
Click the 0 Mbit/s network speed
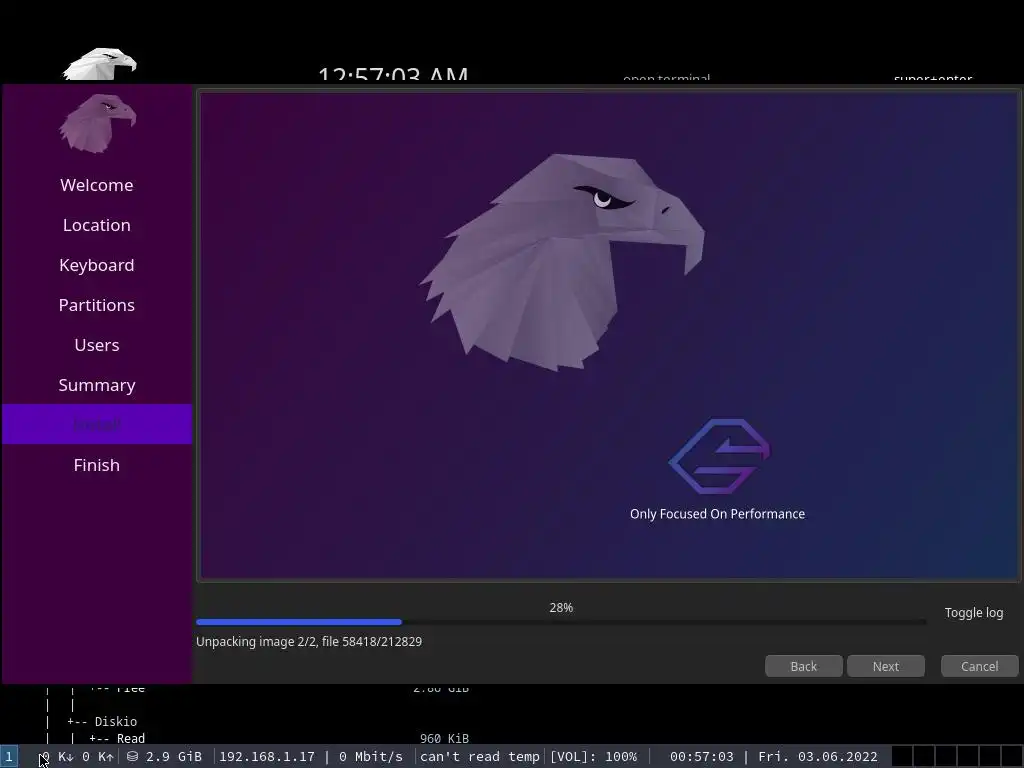[370, 756]
